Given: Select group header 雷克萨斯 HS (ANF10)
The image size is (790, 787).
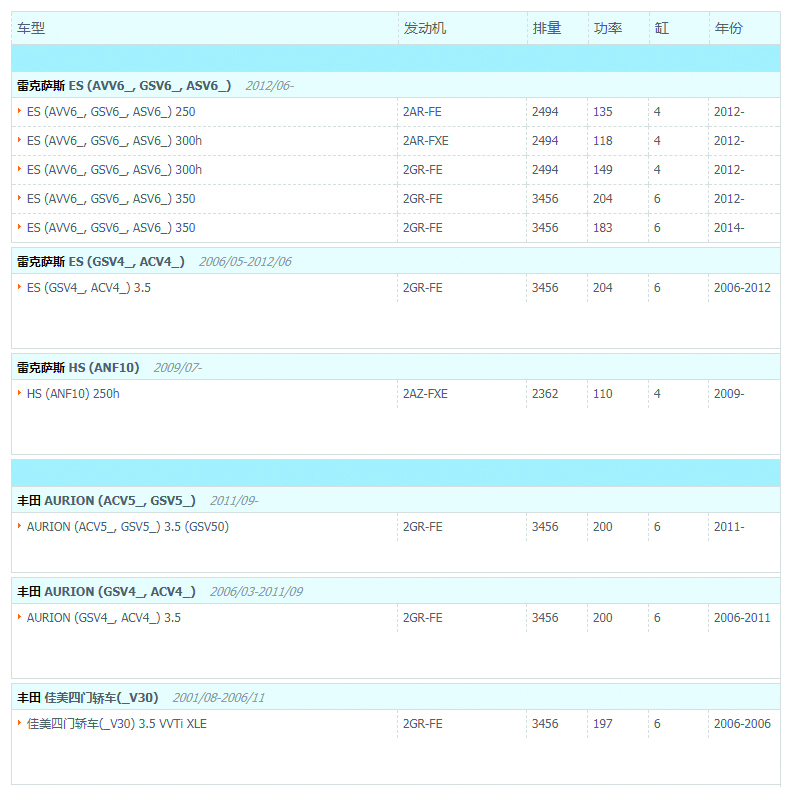Looking at the screenshot, I should pyautogui.click(x=78, y=368).
